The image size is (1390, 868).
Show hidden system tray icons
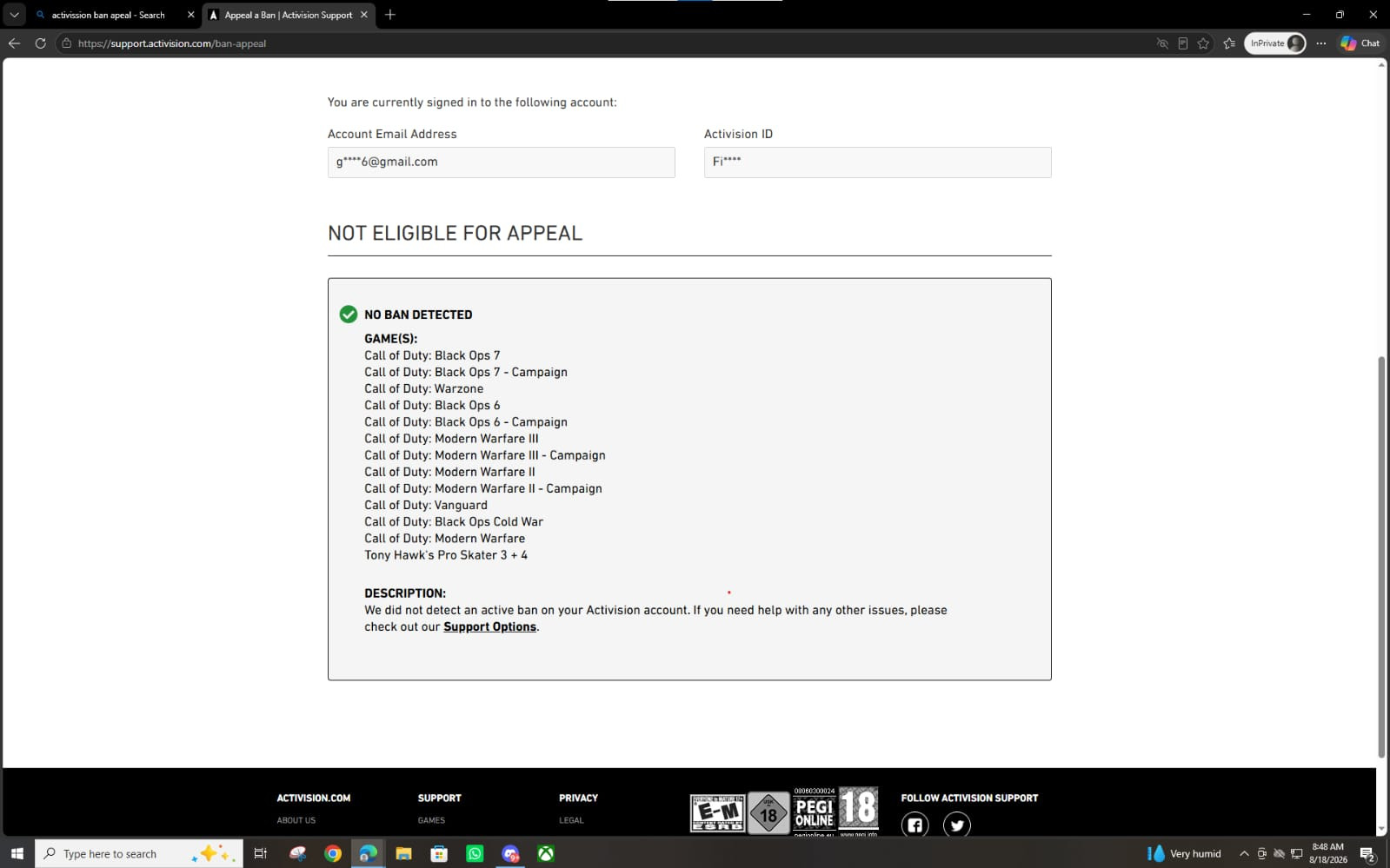point(1244,853)
